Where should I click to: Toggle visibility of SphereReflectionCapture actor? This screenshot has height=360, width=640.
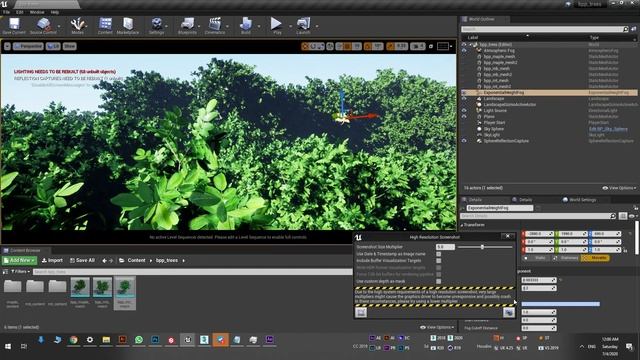pyautogui.click(x=464, y=141)
